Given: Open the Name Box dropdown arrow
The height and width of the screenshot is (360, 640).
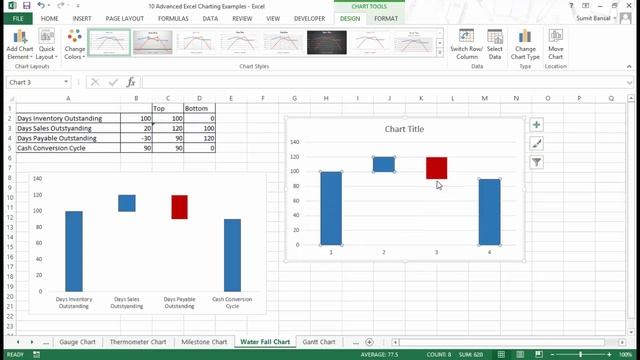Looking at the screenshot, I should click(x=66, y=82).
